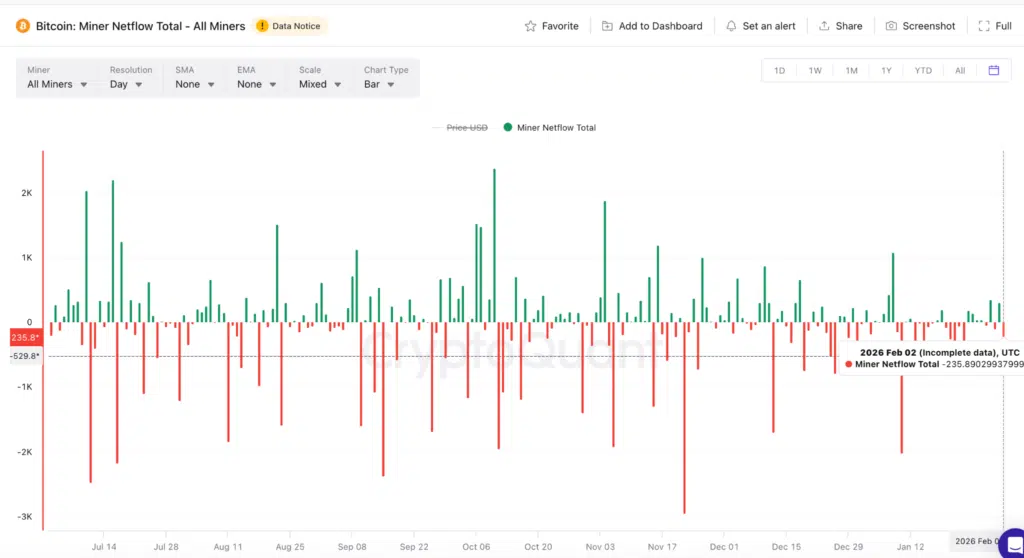Enter Full screen mode
This screenshot has height=558, width=1024.
pos(983,26)
